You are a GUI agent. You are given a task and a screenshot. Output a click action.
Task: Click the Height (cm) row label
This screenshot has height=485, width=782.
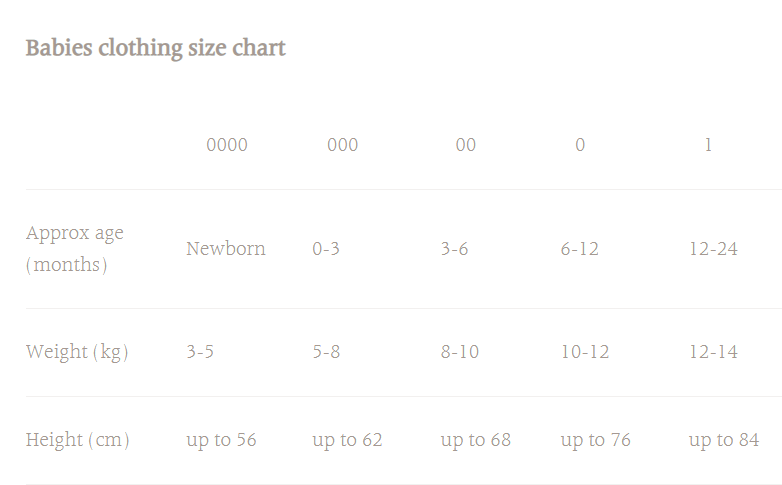pos(77,440)
